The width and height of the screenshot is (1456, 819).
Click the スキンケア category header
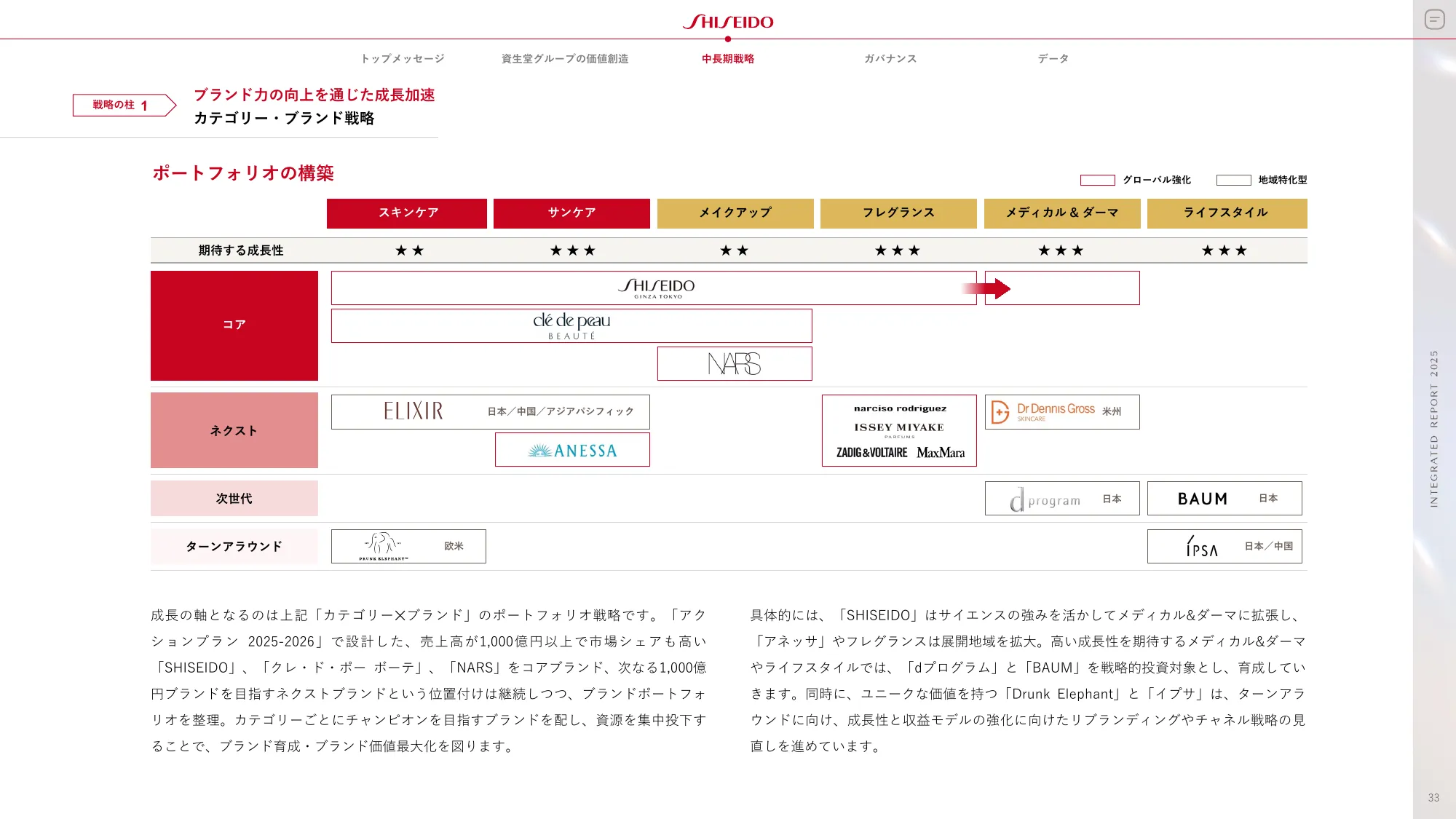coord(407,213)
